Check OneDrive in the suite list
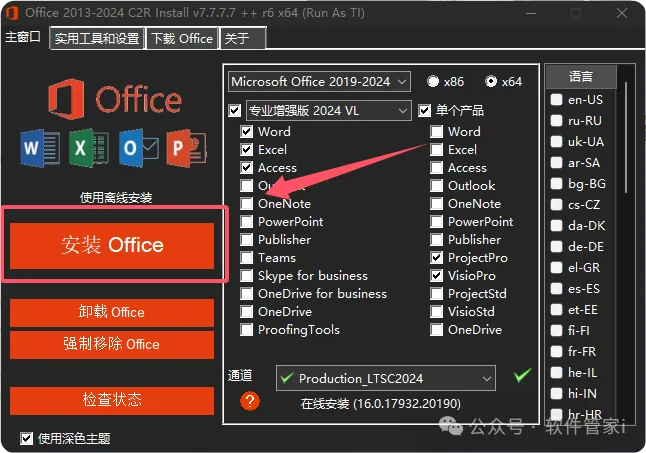646x453 pixels. click(x=247, y=312)
